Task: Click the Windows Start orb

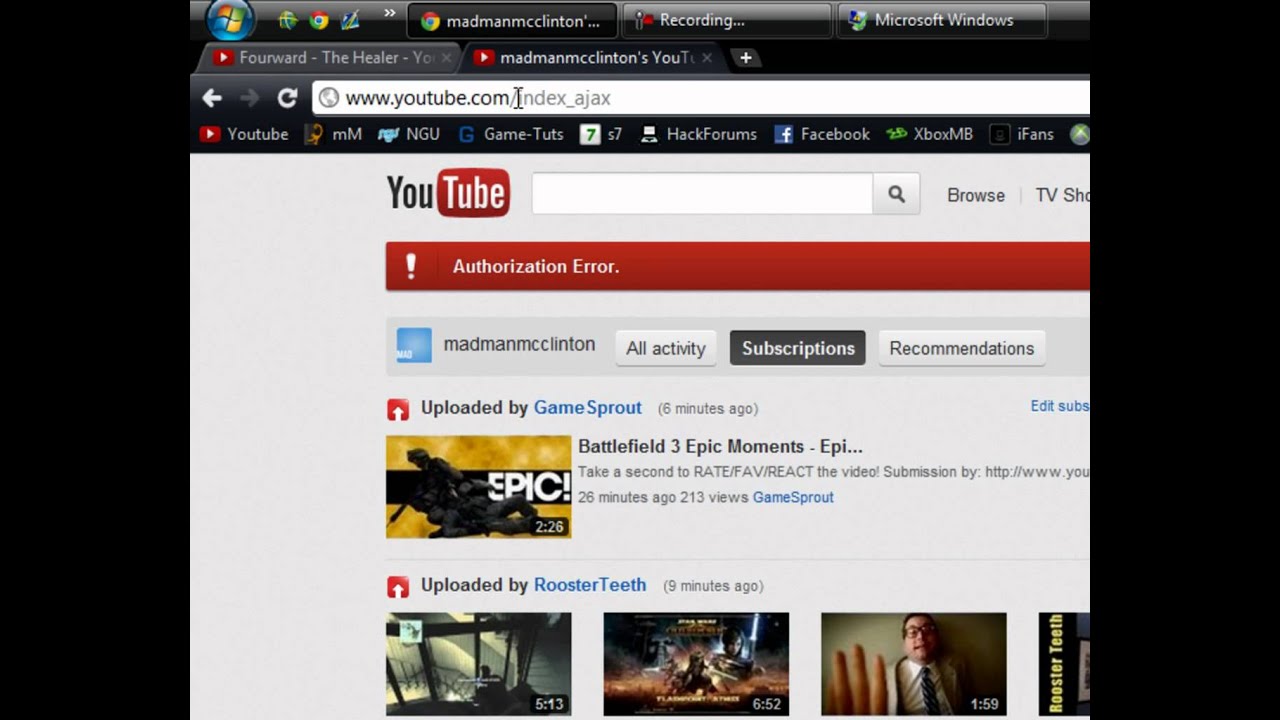Action: (229, 19)
